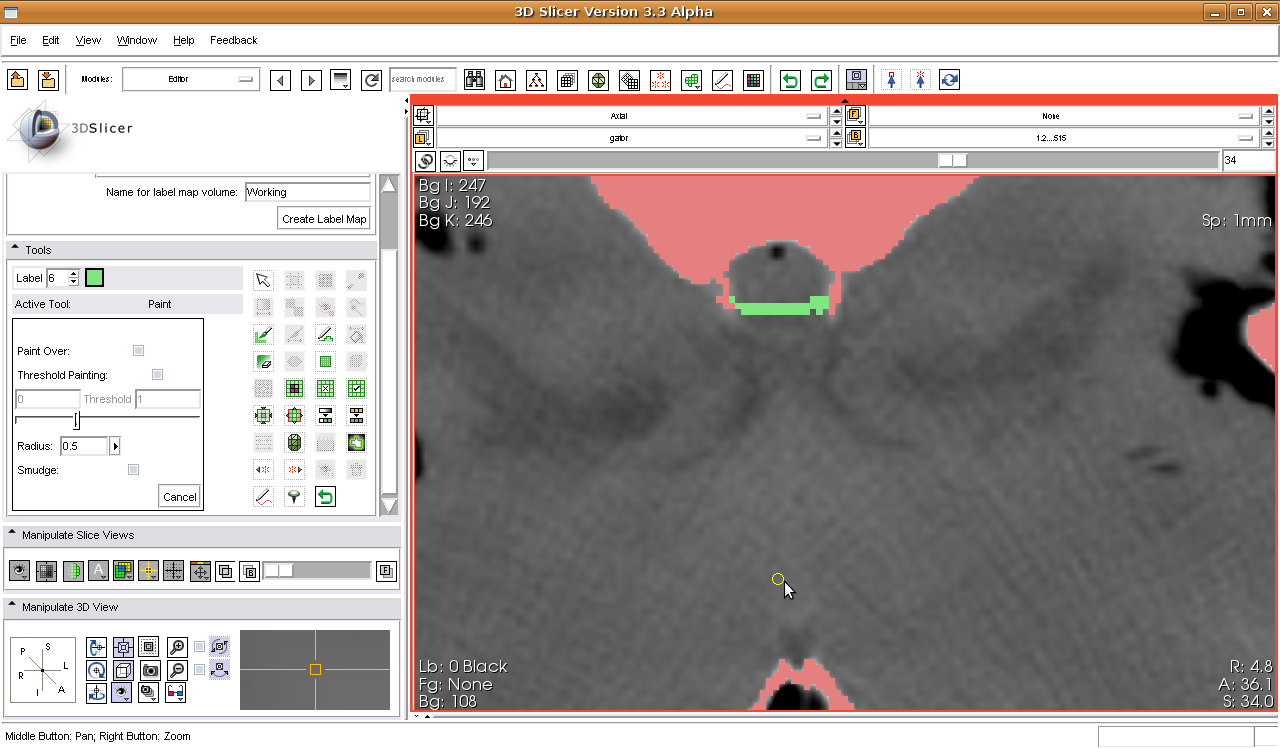
Task: Click the Create Label Map button
Action: pyautogui.click(x=324, y=219)
